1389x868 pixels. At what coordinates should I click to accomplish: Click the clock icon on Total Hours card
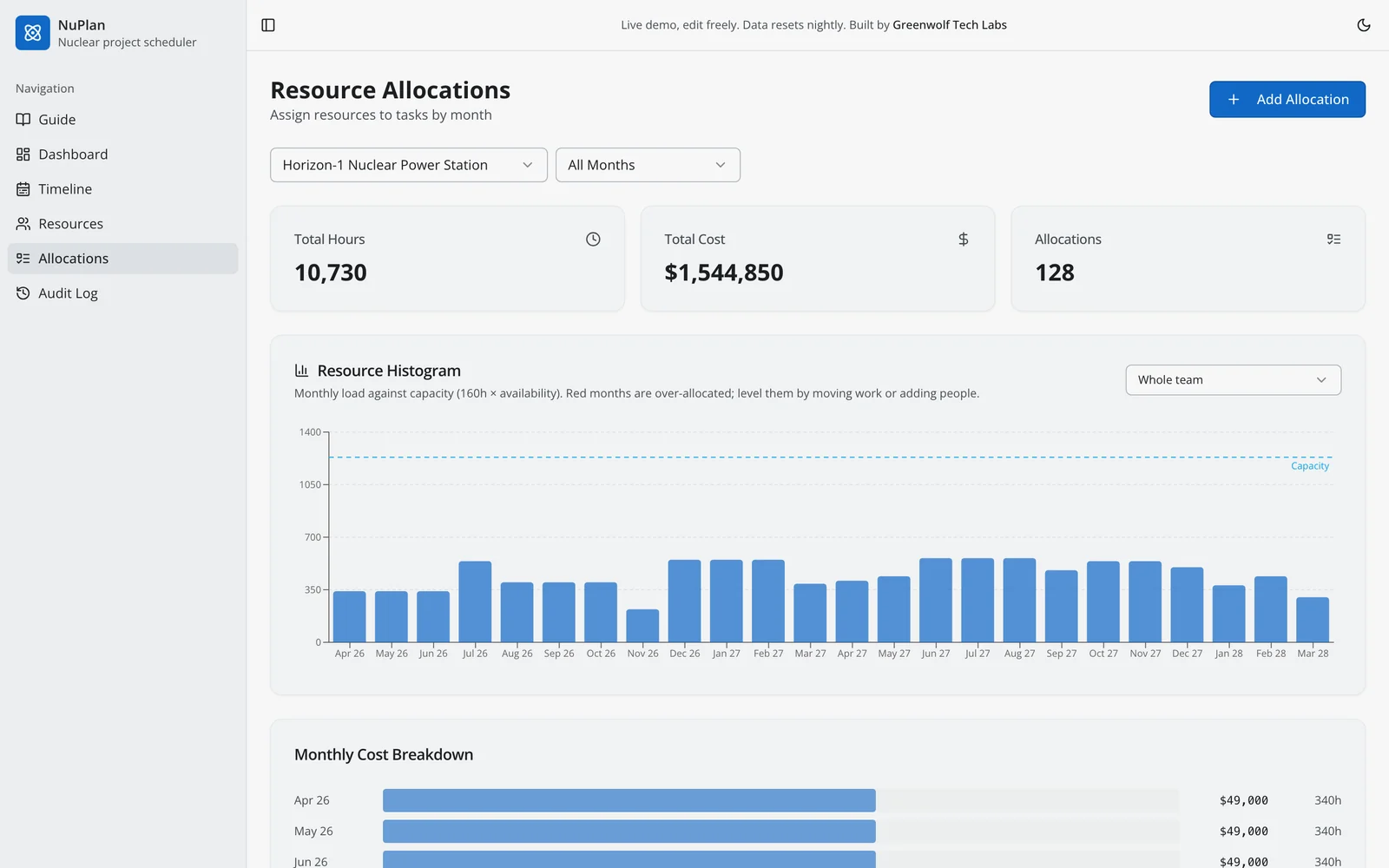593,239
